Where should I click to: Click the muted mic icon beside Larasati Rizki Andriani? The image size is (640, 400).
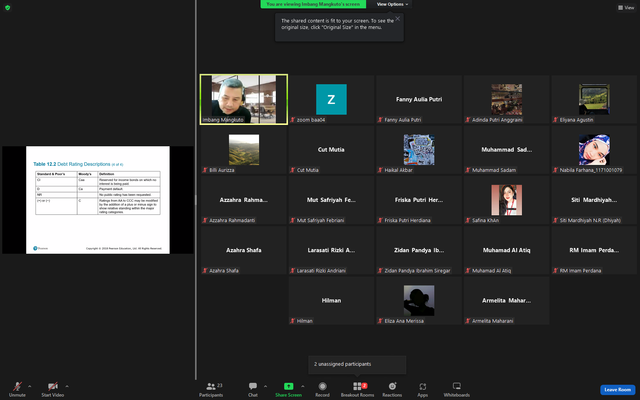coord(293,271)
